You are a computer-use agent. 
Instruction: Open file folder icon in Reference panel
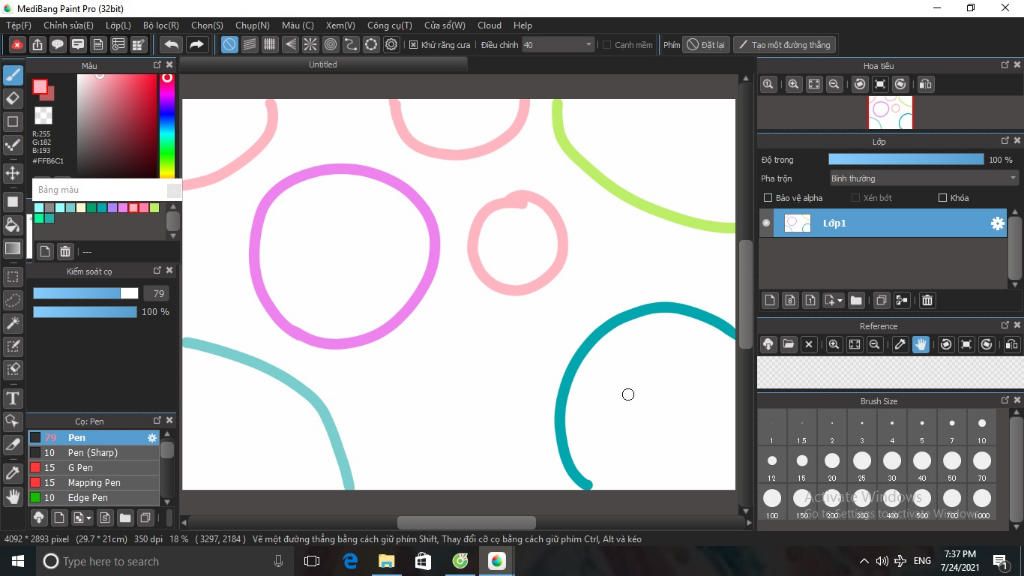tap(788, 344)
